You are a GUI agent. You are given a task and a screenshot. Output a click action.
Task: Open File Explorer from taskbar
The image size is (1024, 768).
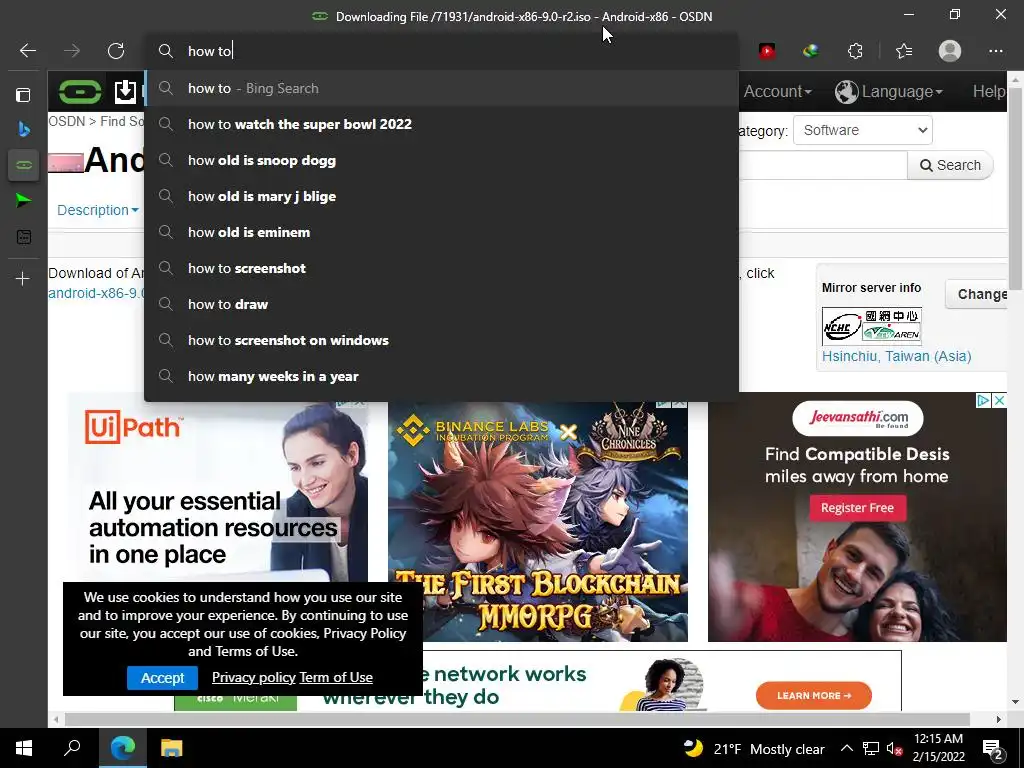point(171,748)
